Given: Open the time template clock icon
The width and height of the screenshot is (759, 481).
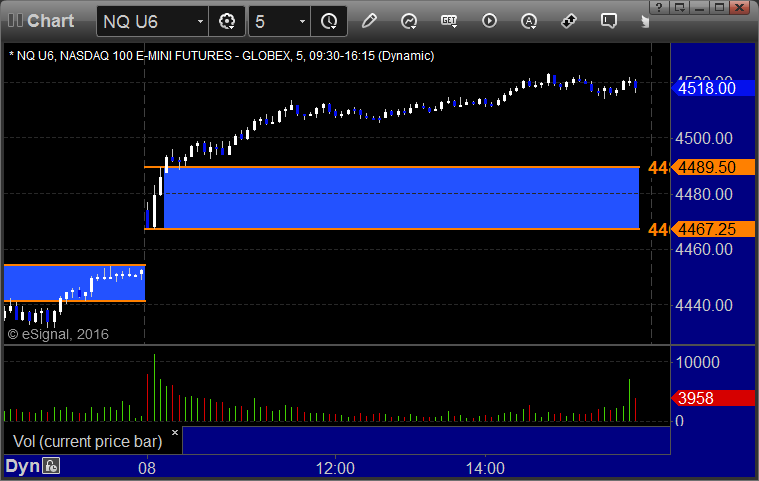Looking at the screenshot, I should pyautogui.click(x=329, y=21).
